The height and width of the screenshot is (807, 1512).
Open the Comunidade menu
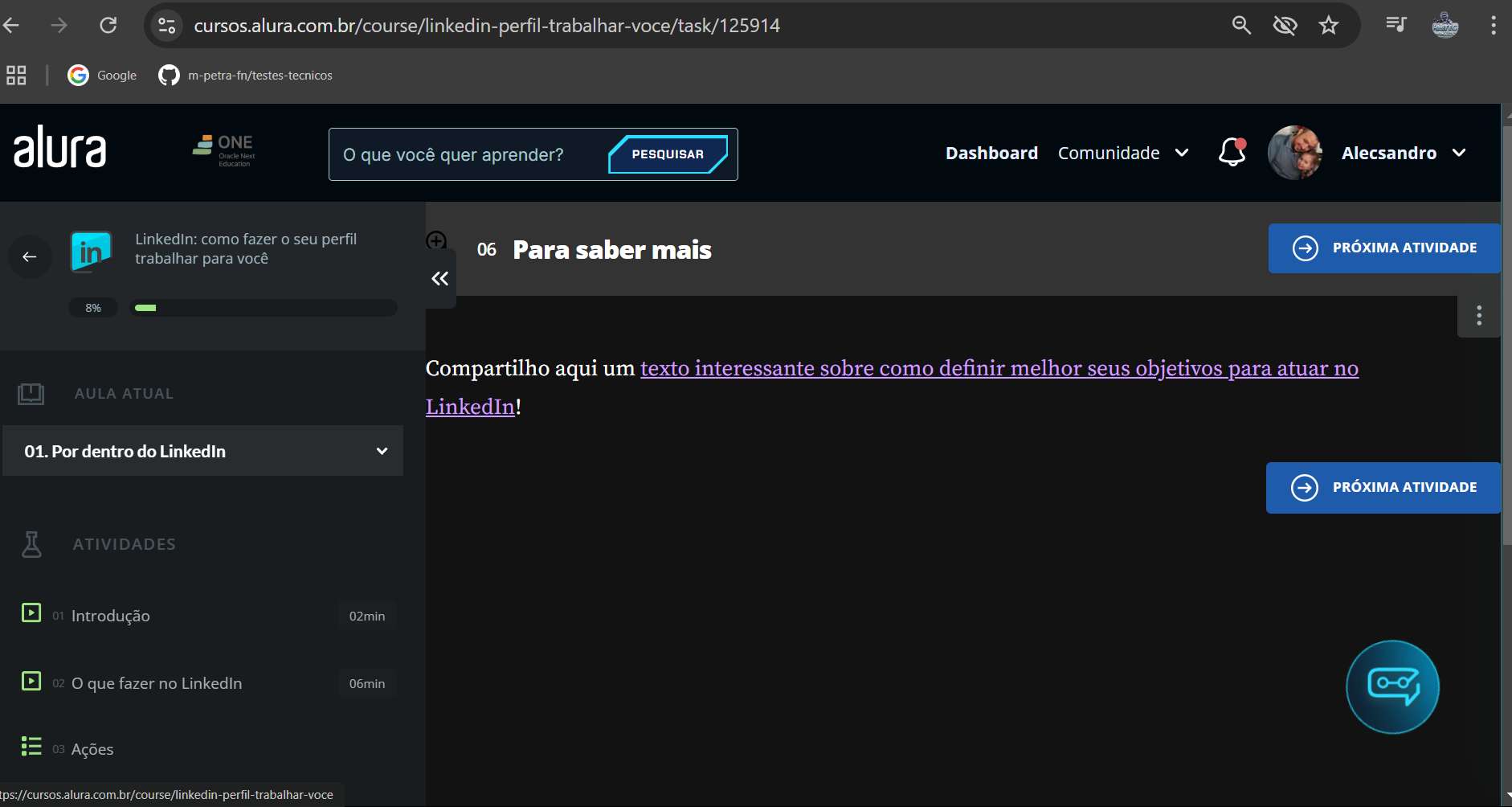1123,153
